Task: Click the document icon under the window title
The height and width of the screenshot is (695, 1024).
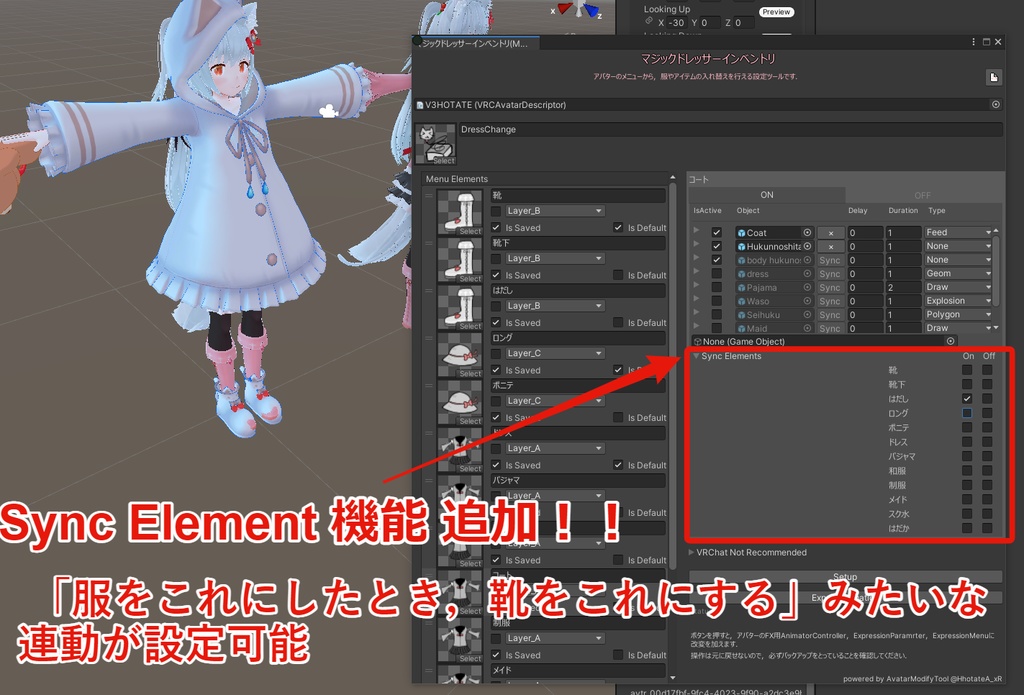Action: pyautogui.click(x=993, y=78)
